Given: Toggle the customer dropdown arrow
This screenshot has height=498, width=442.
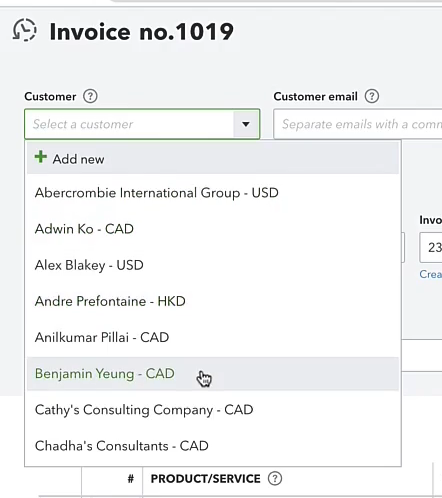Looking at the screenshot, I should [x=246, y=124].
